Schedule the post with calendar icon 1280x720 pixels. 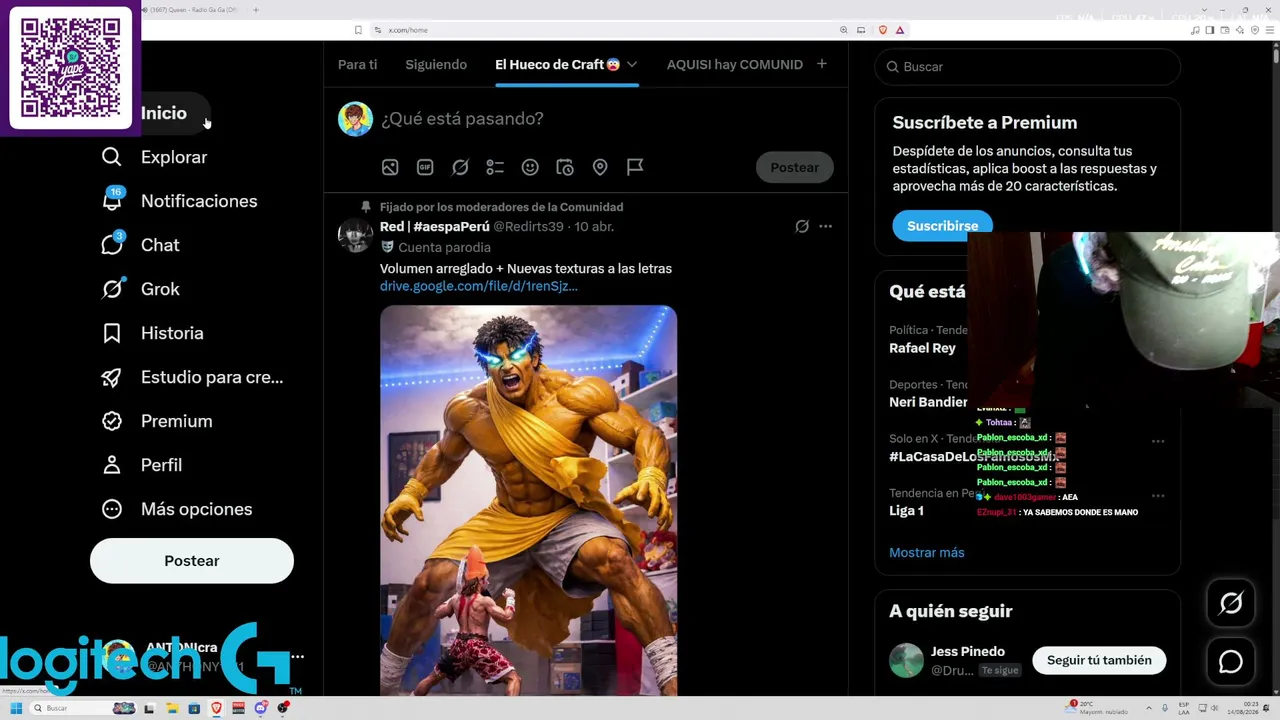[x=565, y=167]
